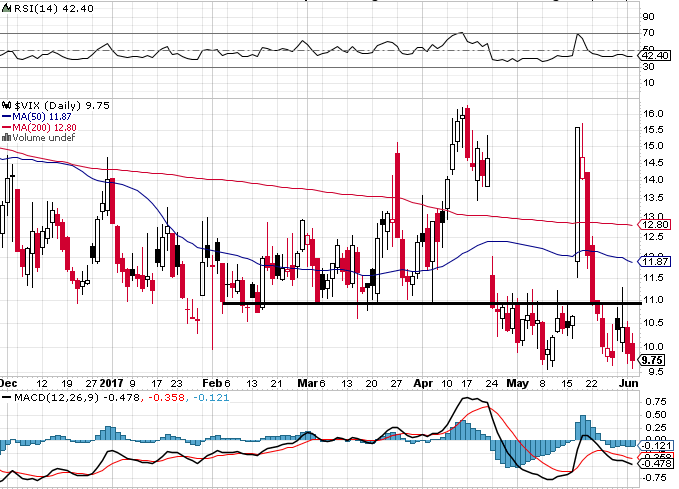Click the 9.75 last price tag
This screenshot has width=679, height=489.
(652, 360)
